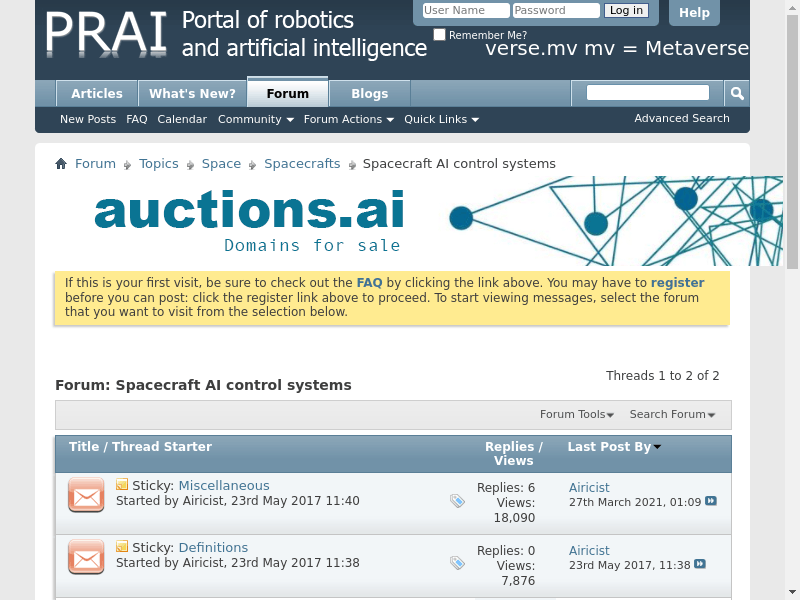
Task: Open the Forum Tools dropdown
Action: [x=577, y=414]
